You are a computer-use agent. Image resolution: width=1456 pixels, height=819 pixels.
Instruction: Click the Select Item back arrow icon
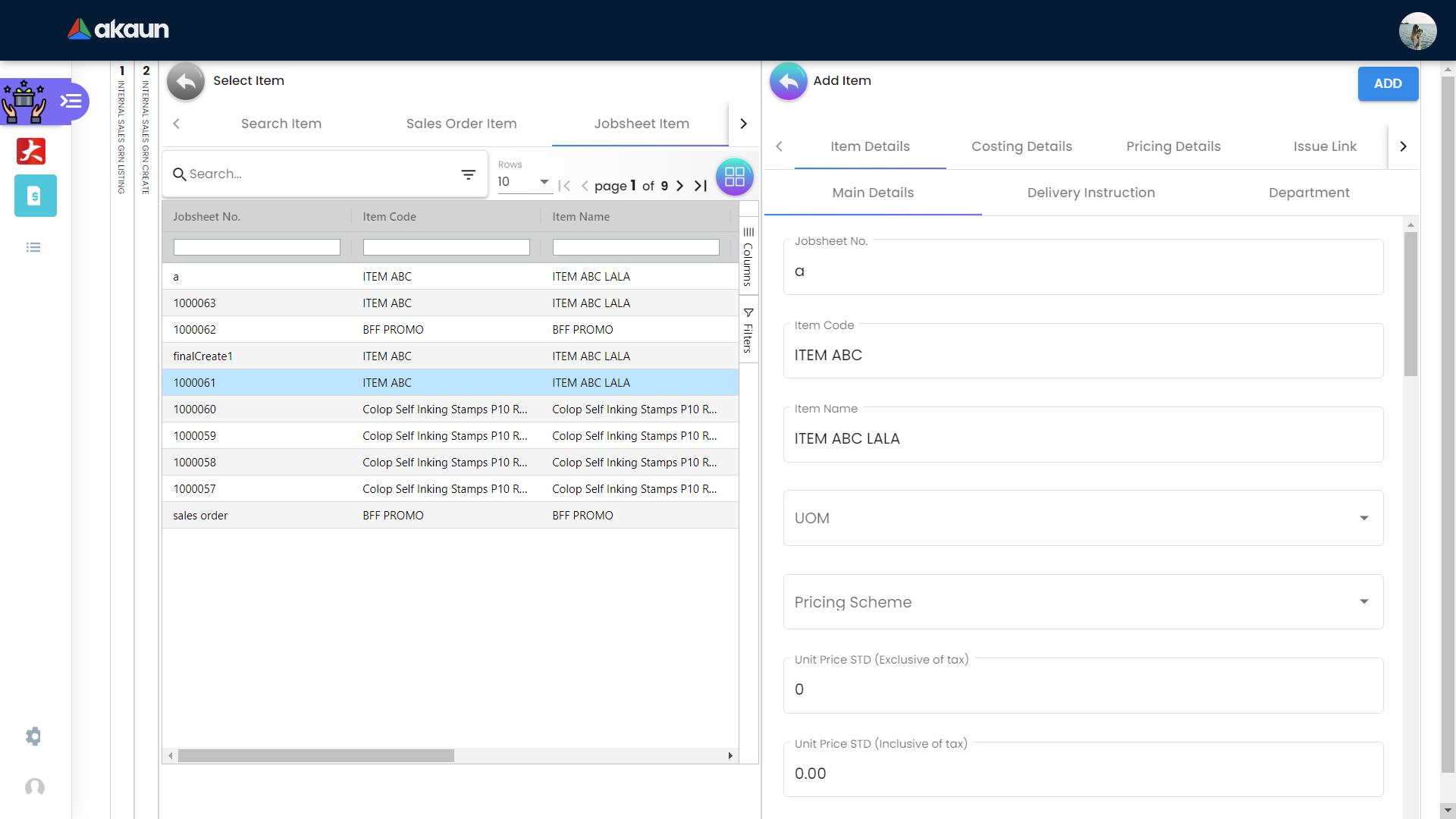click(x=186, y=81)
